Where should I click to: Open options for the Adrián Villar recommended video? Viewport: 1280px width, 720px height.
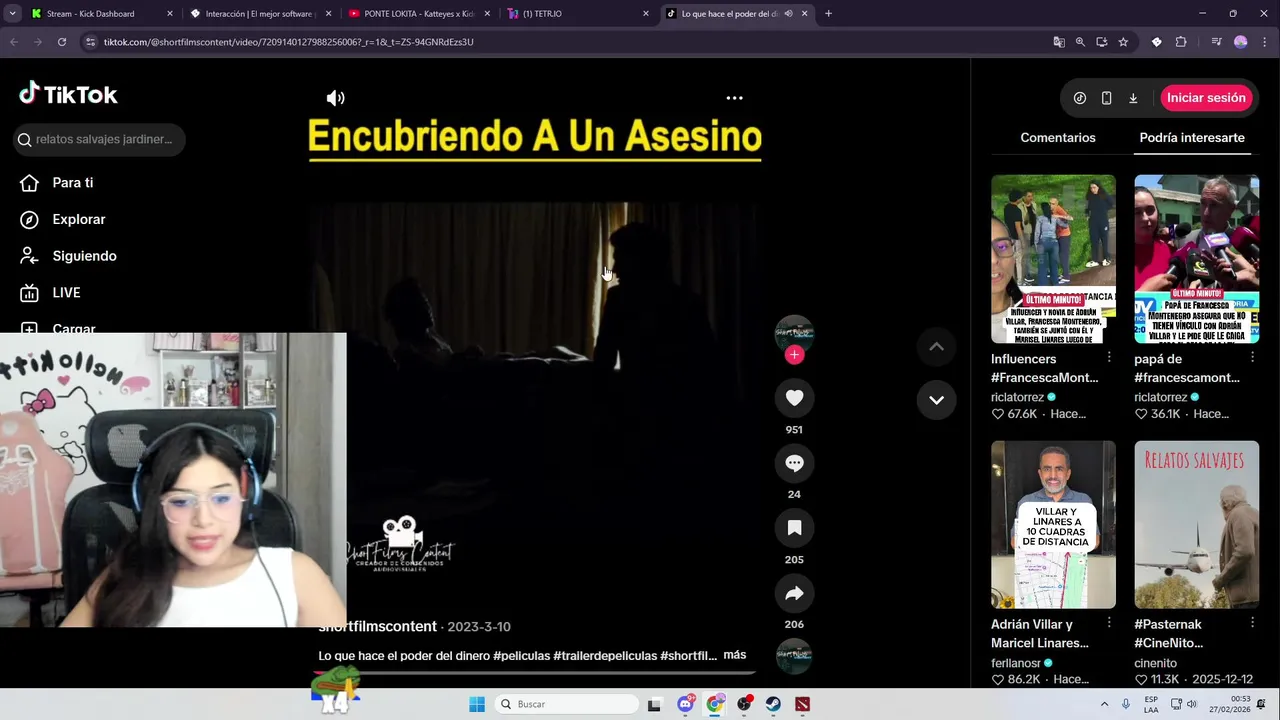coord(1109,623)
